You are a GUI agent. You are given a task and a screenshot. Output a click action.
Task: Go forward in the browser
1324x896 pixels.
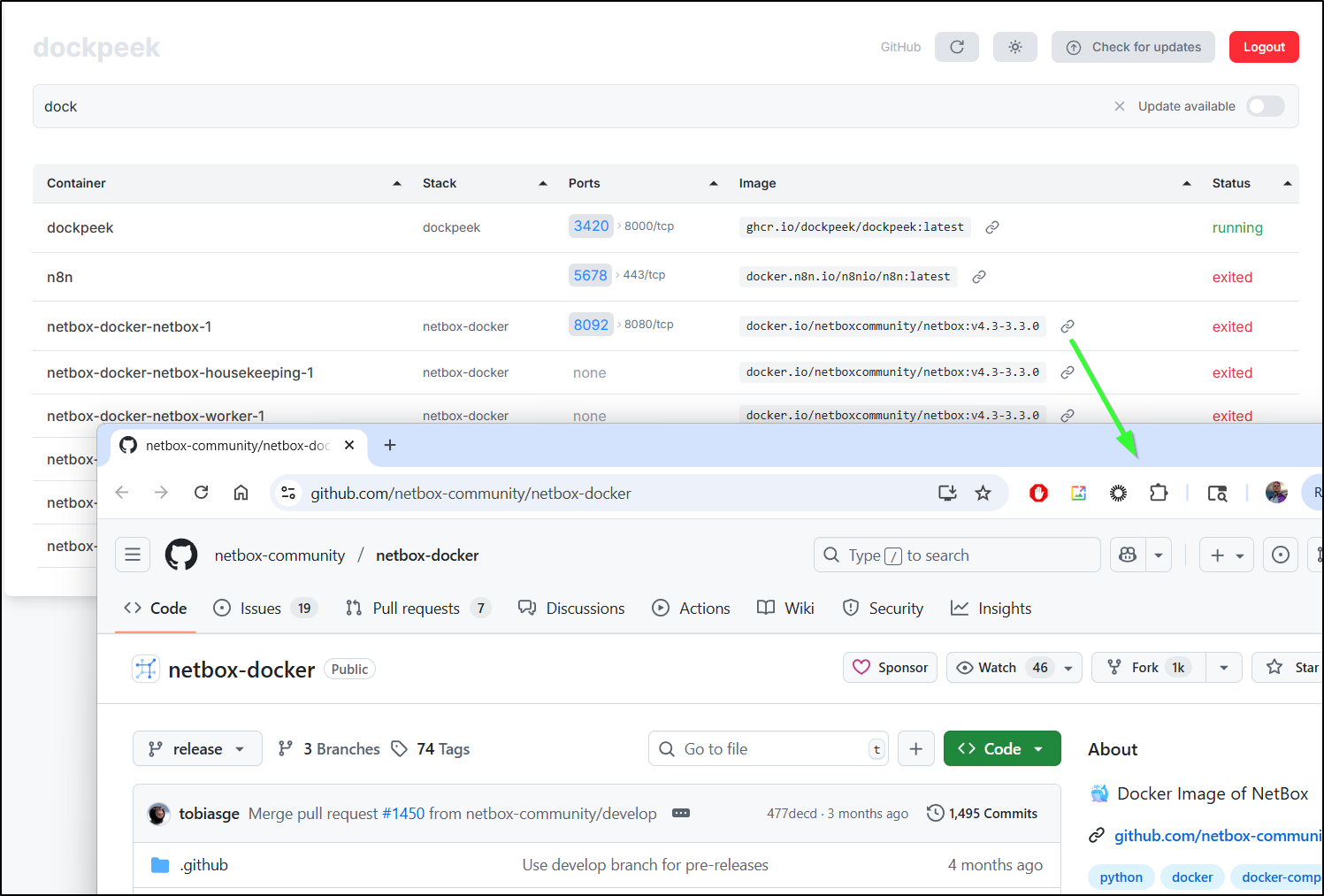161,493
